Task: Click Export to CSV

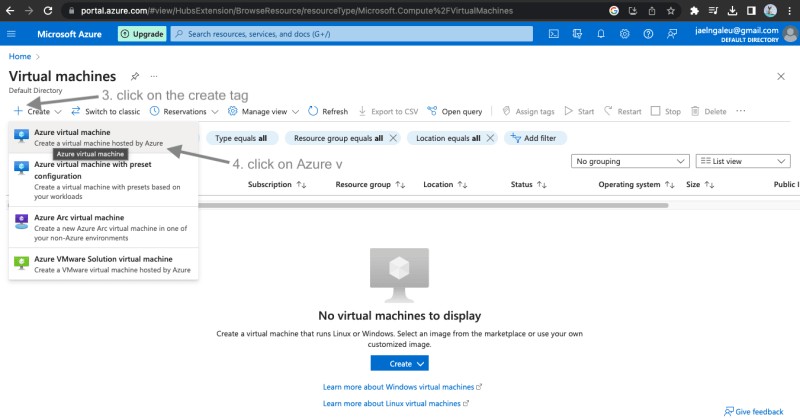Action: pos(388,111)
